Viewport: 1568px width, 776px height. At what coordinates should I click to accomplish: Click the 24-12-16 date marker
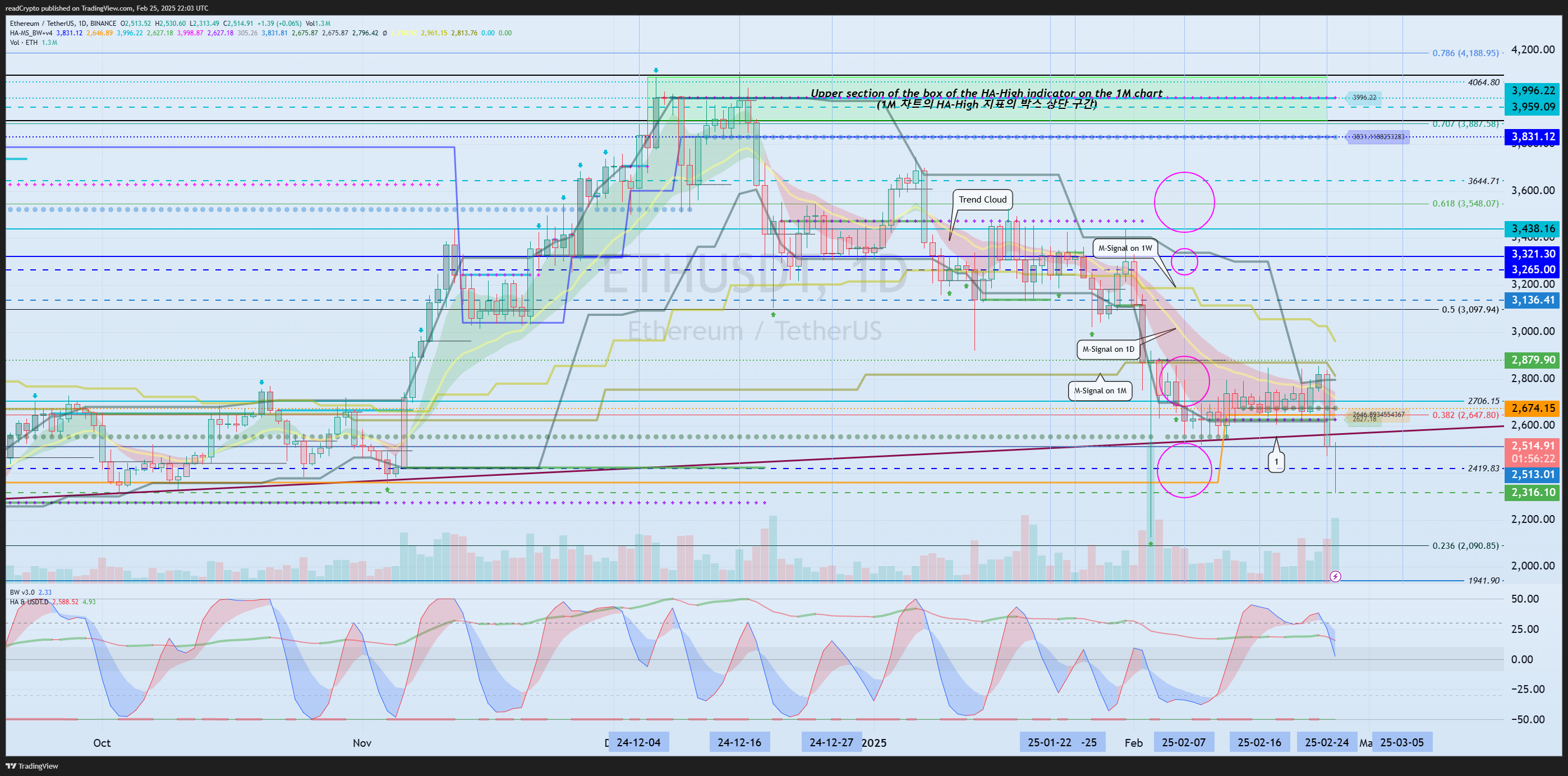click(x=739, y=742)
